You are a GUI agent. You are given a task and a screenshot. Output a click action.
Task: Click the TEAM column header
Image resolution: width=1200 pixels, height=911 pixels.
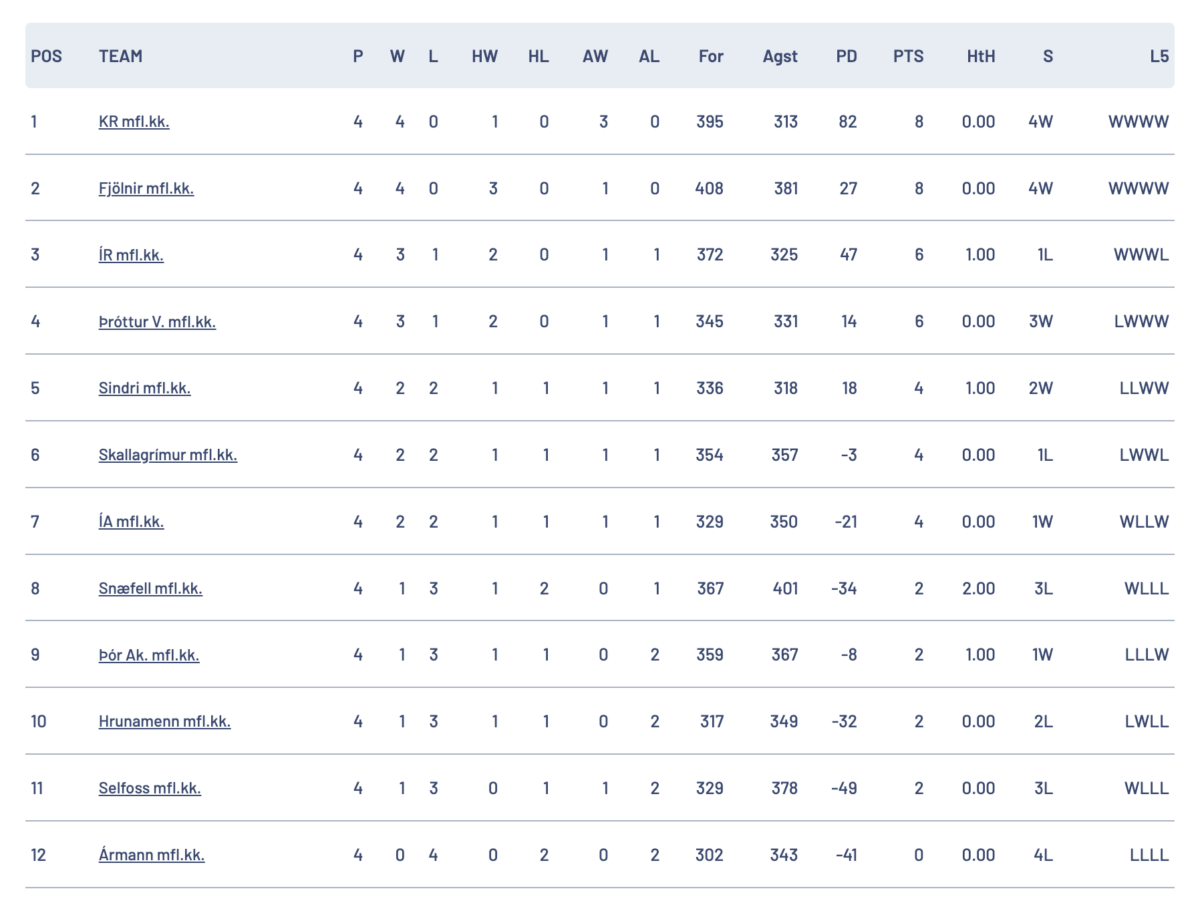(x=121, y=56)
